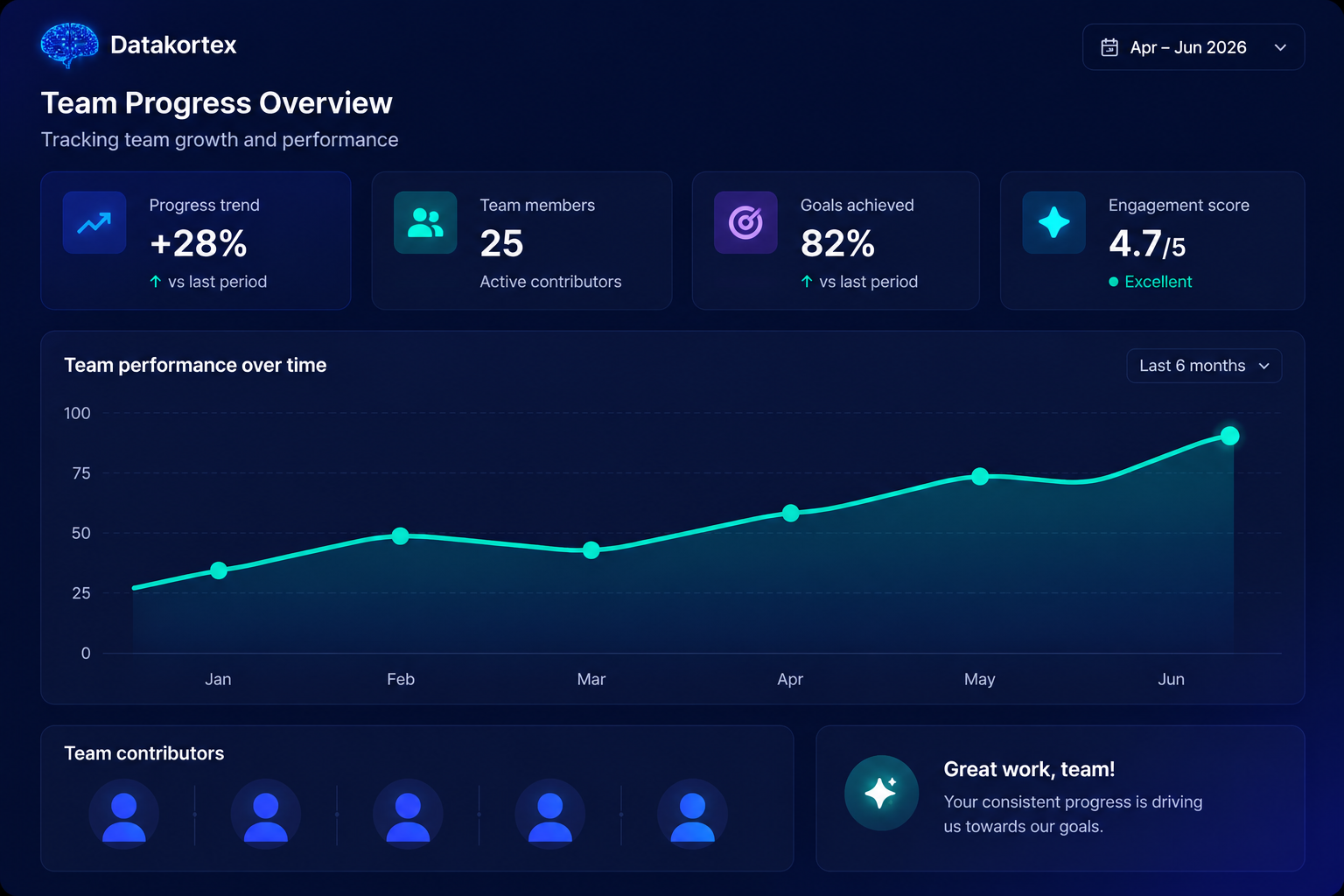Click the Datakortex brand name
1344x896 pixels.
pyautogui.click(x=173, y=45)
